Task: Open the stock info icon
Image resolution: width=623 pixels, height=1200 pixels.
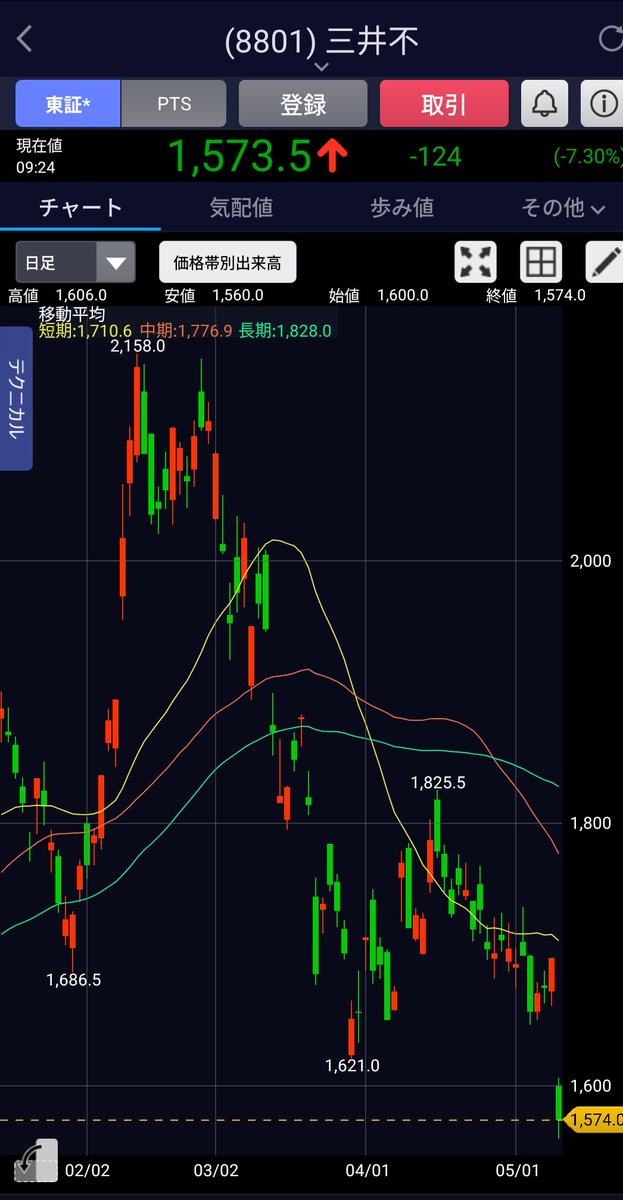Action: click(x=602, y=104)
